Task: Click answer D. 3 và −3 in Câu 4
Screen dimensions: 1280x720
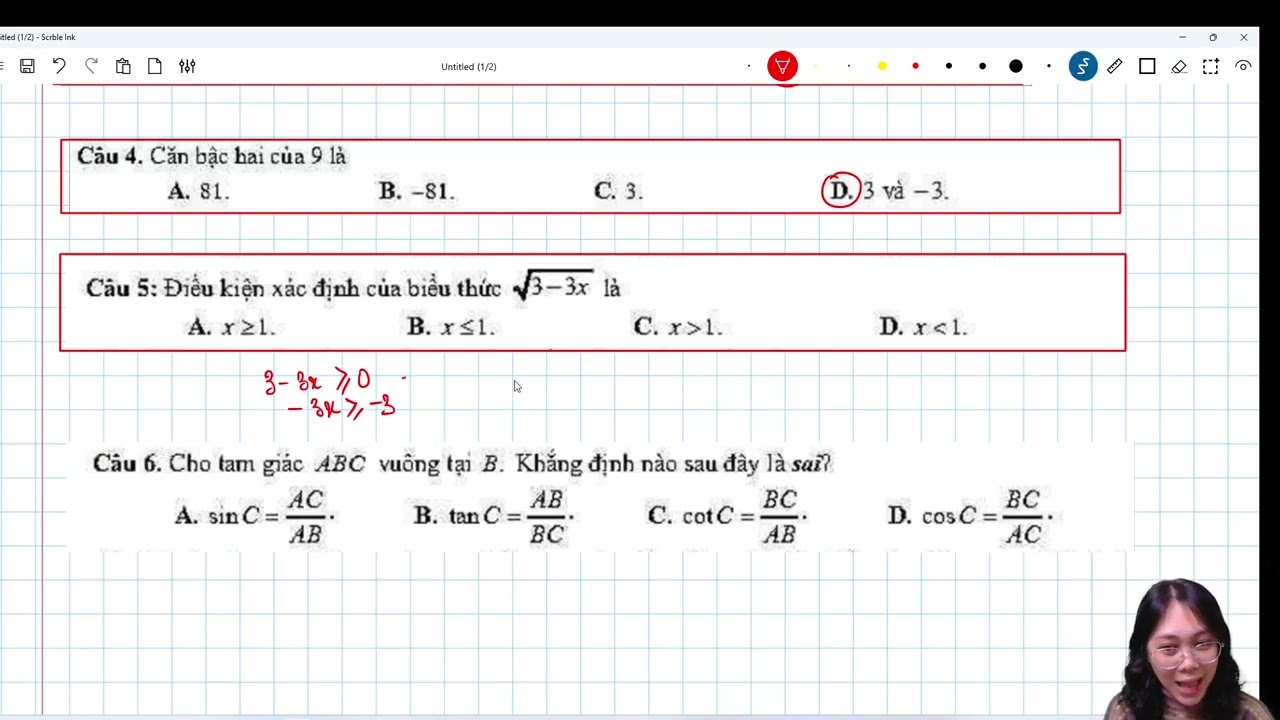Action: pos(886,191)
